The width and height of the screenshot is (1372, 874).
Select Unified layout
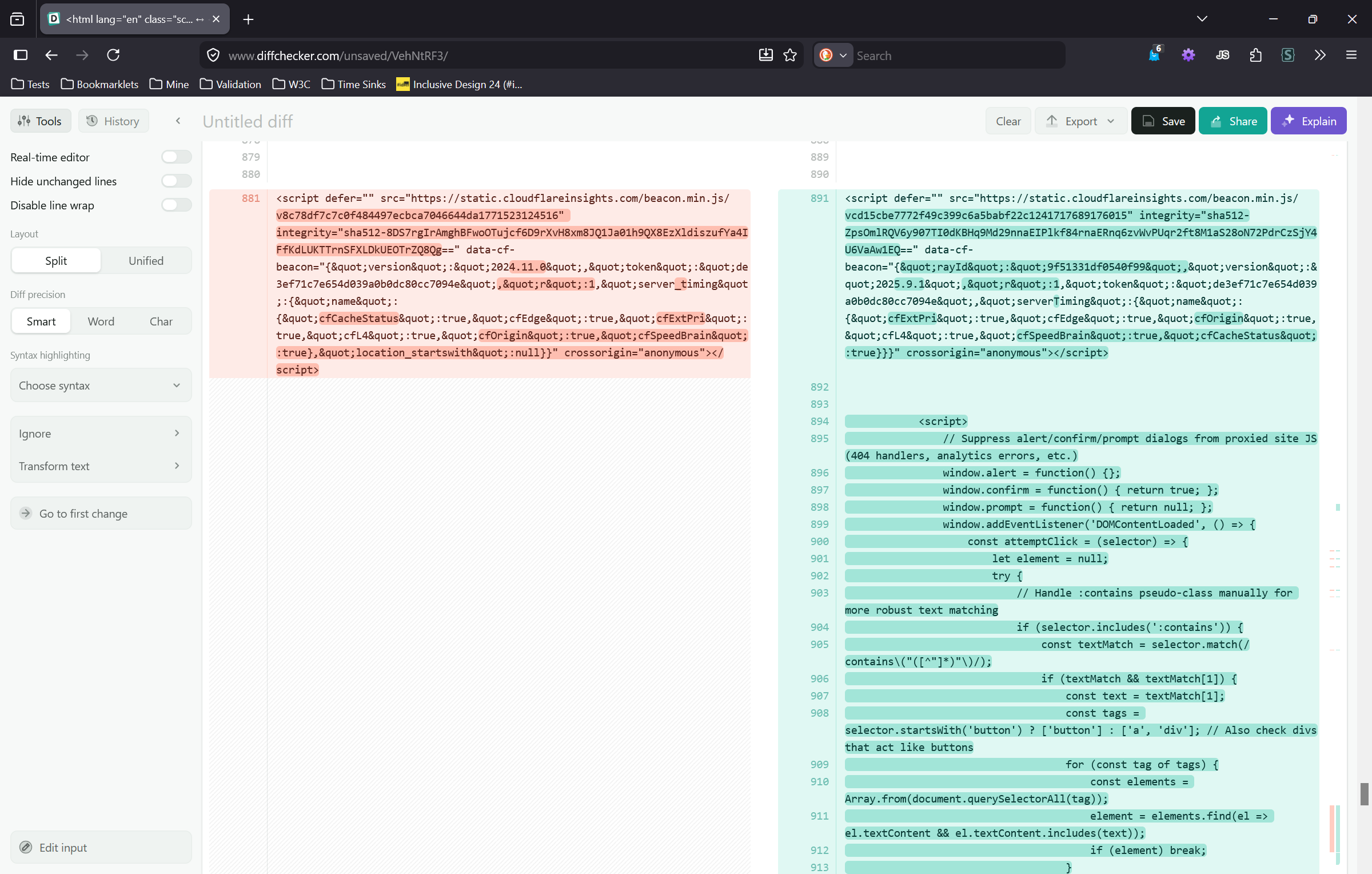coord(146,261)
